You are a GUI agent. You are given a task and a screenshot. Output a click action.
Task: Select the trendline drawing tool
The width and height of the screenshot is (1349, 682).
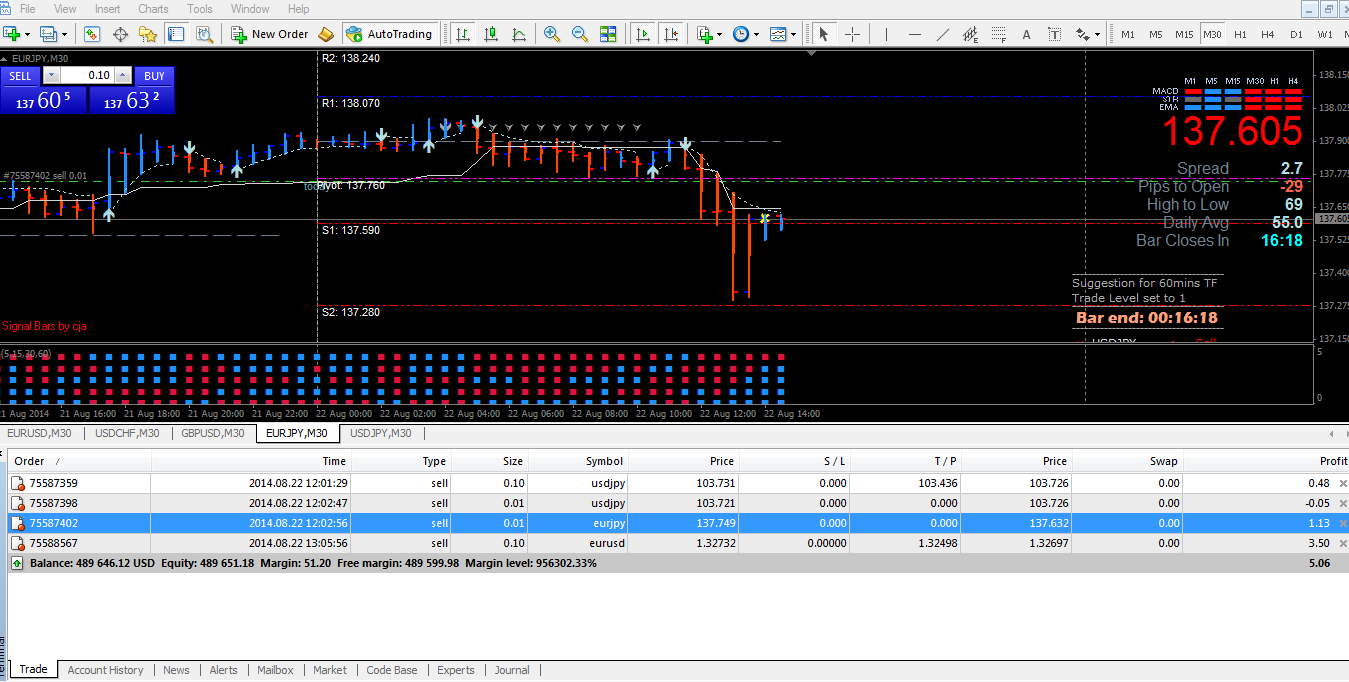(x=942, y=34)
